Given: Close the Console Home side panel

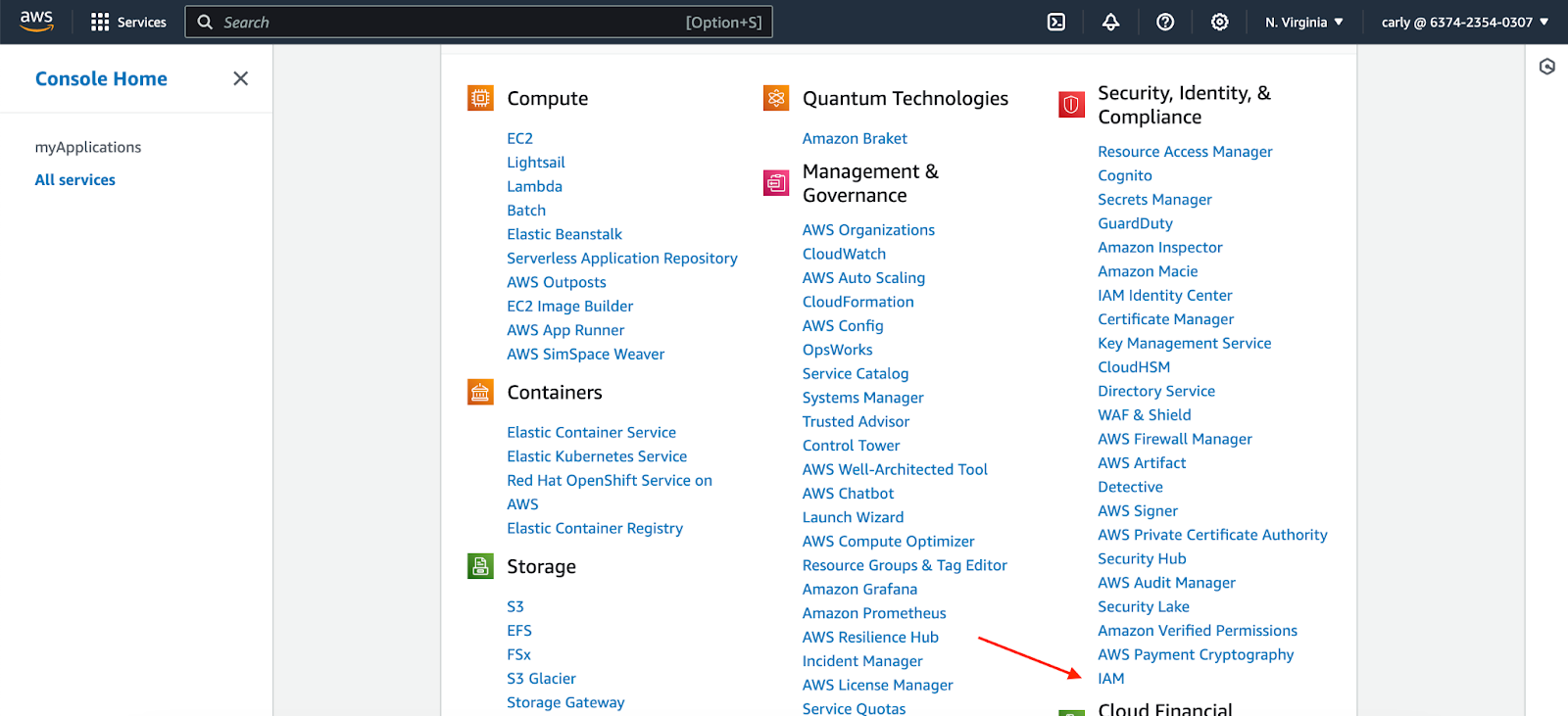Looking at the screenshot, I should click(x=240, y=78).
